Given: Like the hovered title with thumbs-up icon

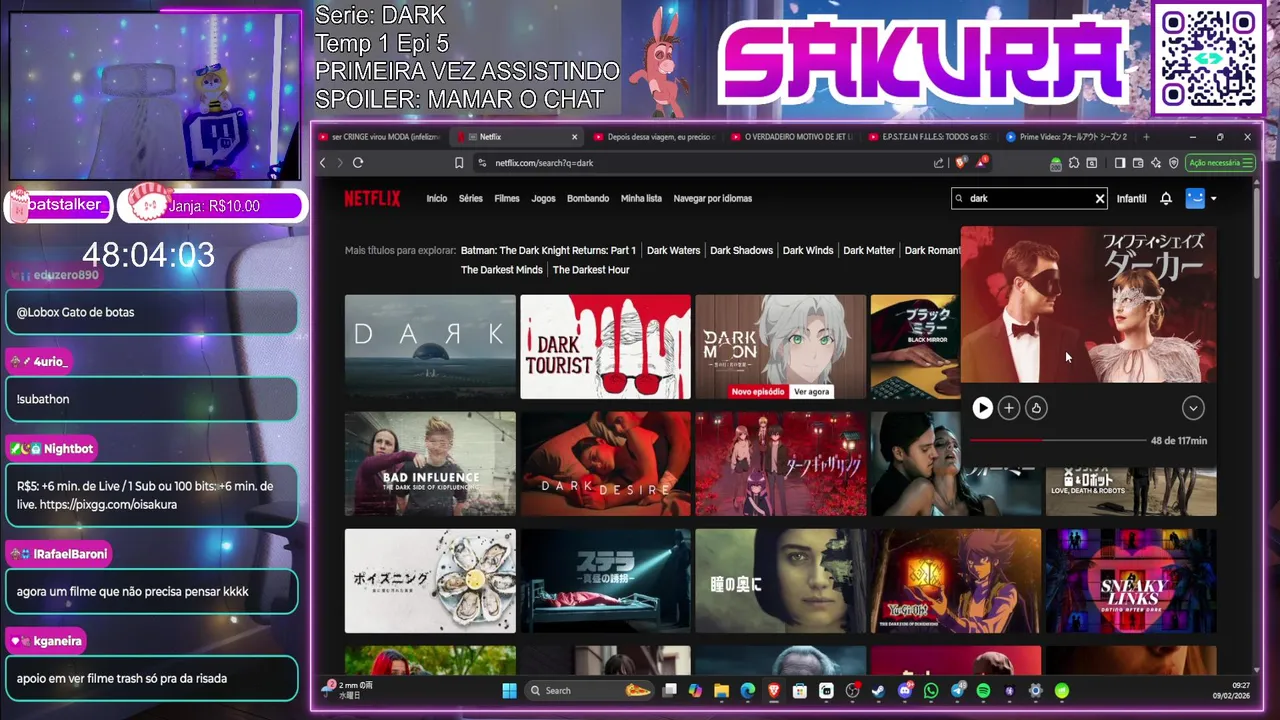Looking at the screenshot, I should tap(1036, 407).
